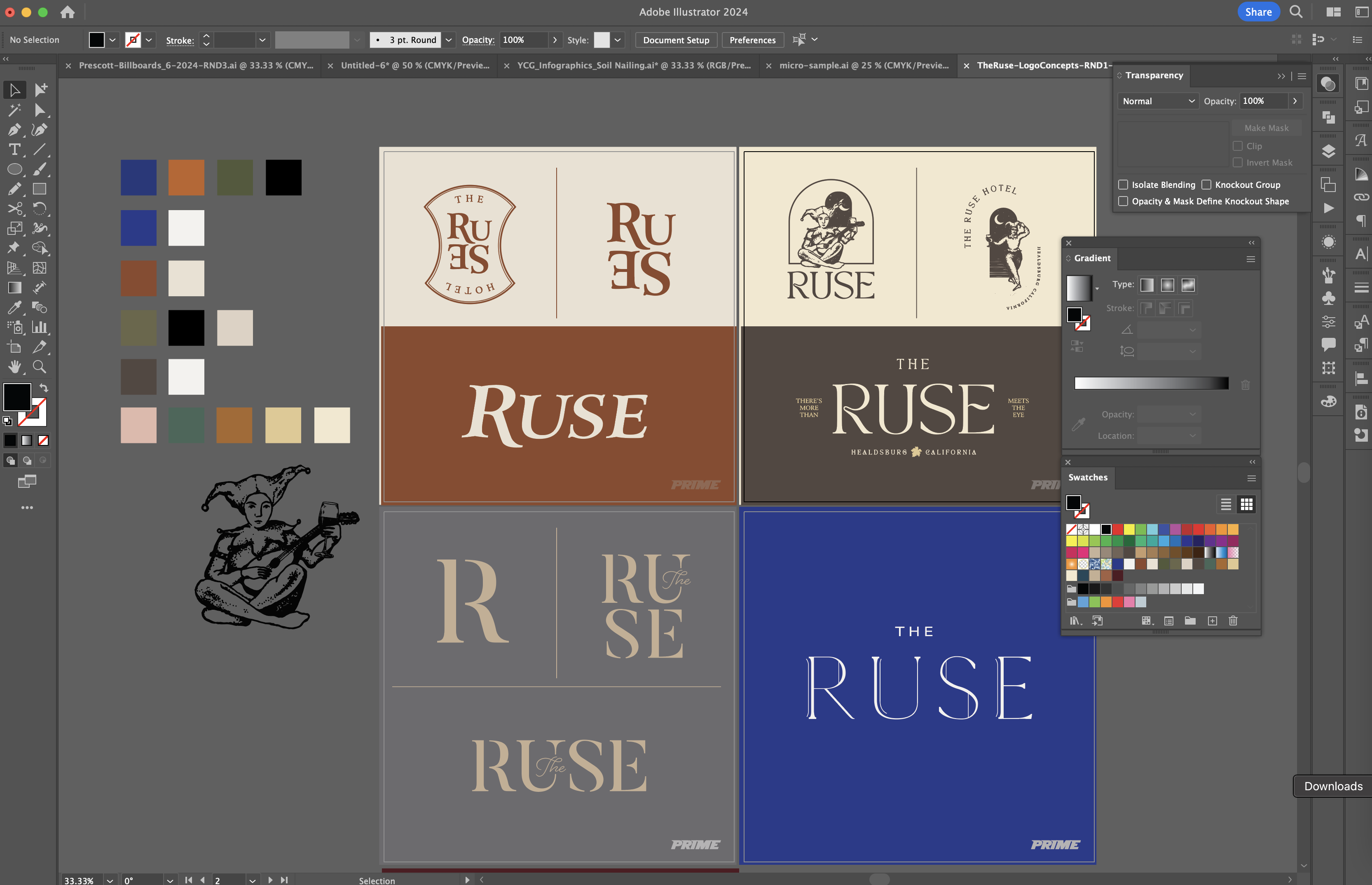Switch to micro-sample.ai document tab
The image size is (1372, 885).
point(864,66)
